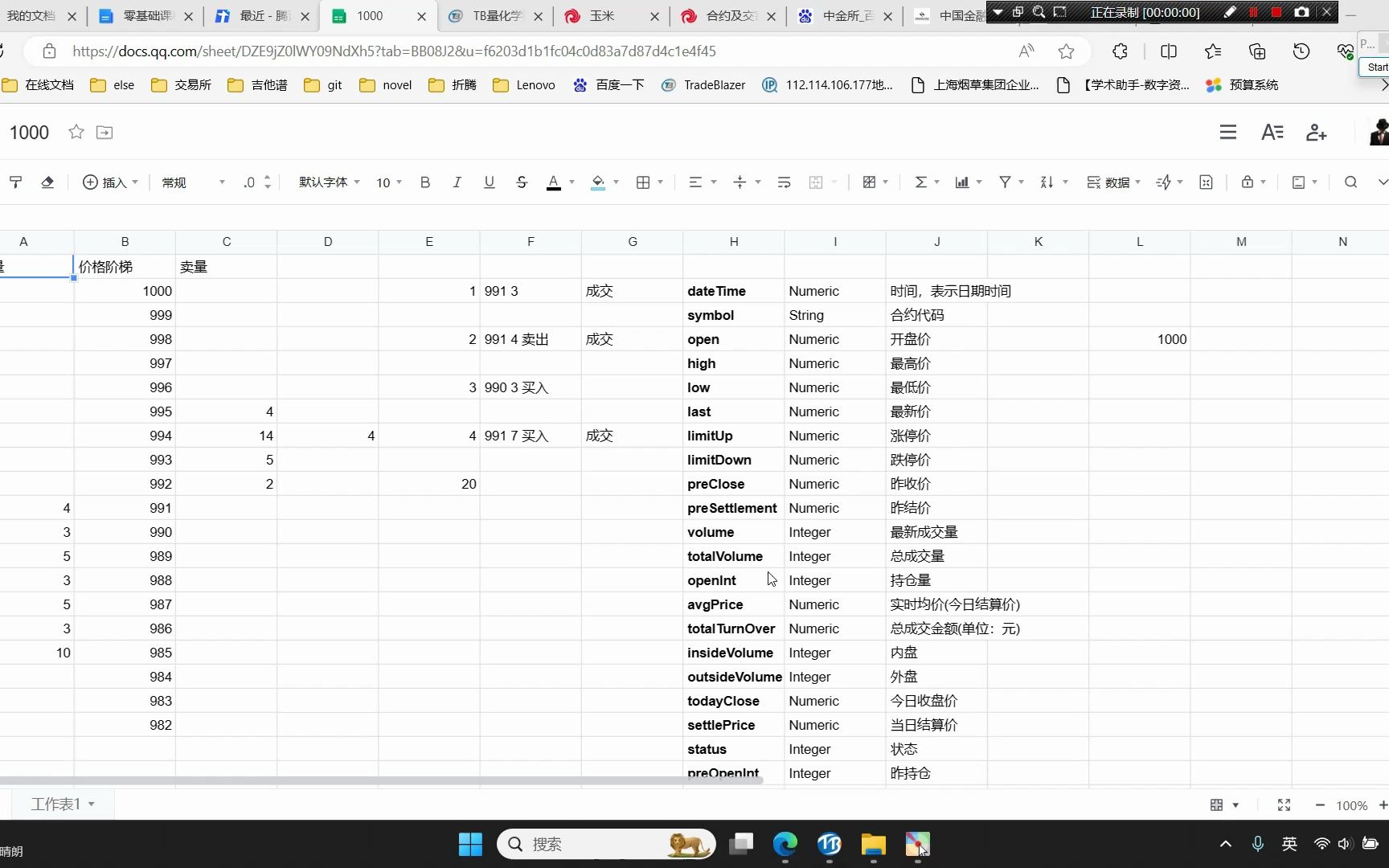Viewport: 1389px width, 868px height.
Task: Click the fill color swatch icon
Action: (598, 182)
